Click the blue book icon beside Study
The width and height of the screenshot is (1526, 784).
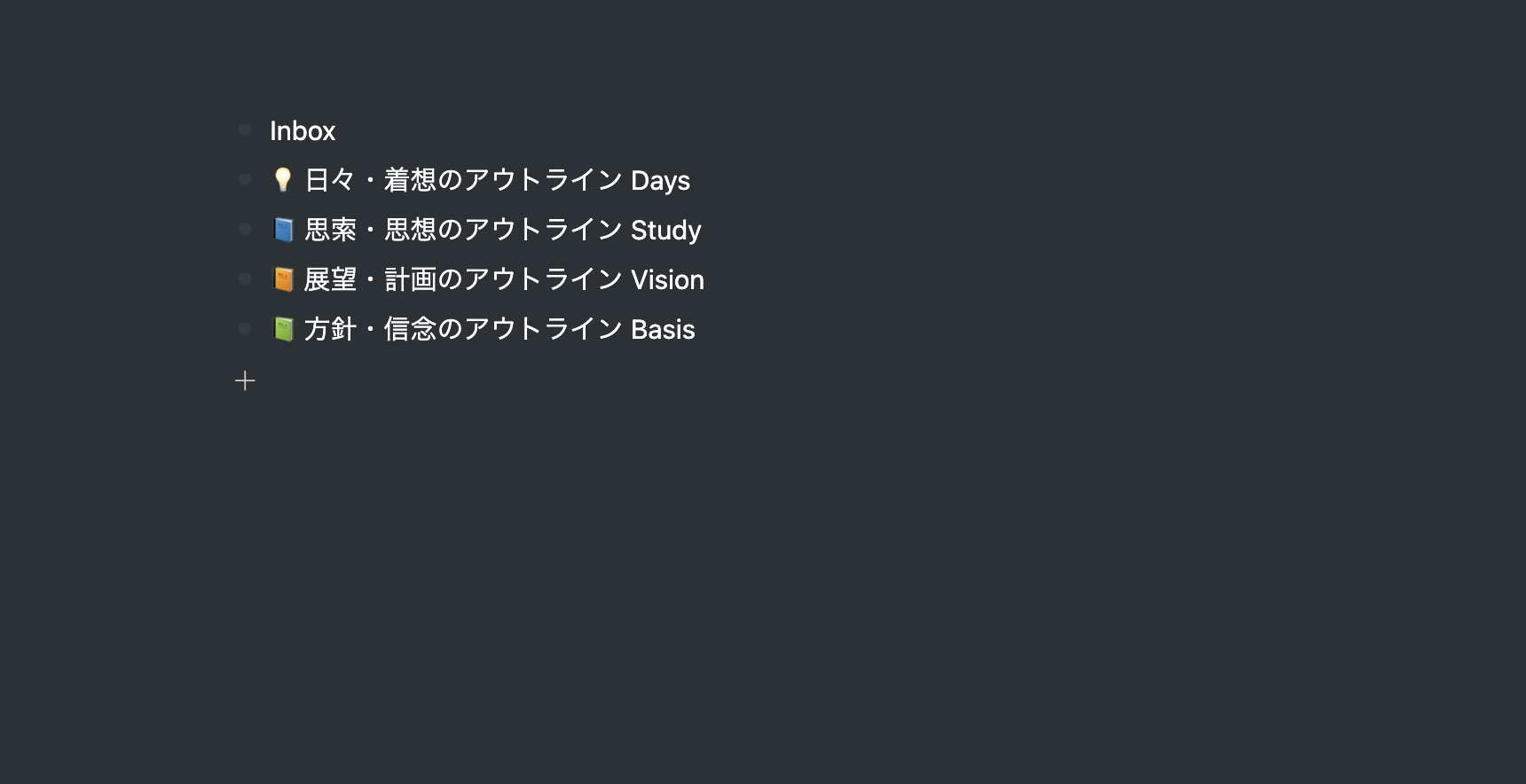pyautogui.click(x=282, y=229)
